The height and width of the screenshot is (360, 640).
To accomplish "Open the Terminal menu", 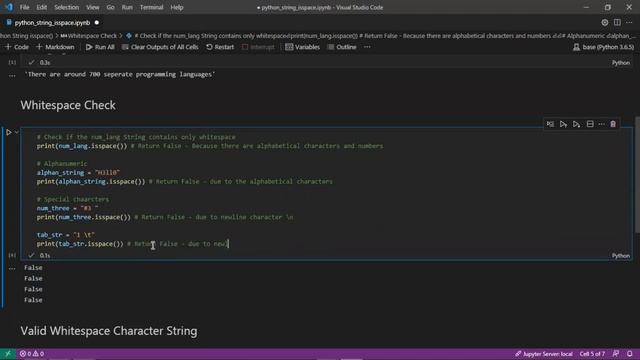I will (151, 7).
